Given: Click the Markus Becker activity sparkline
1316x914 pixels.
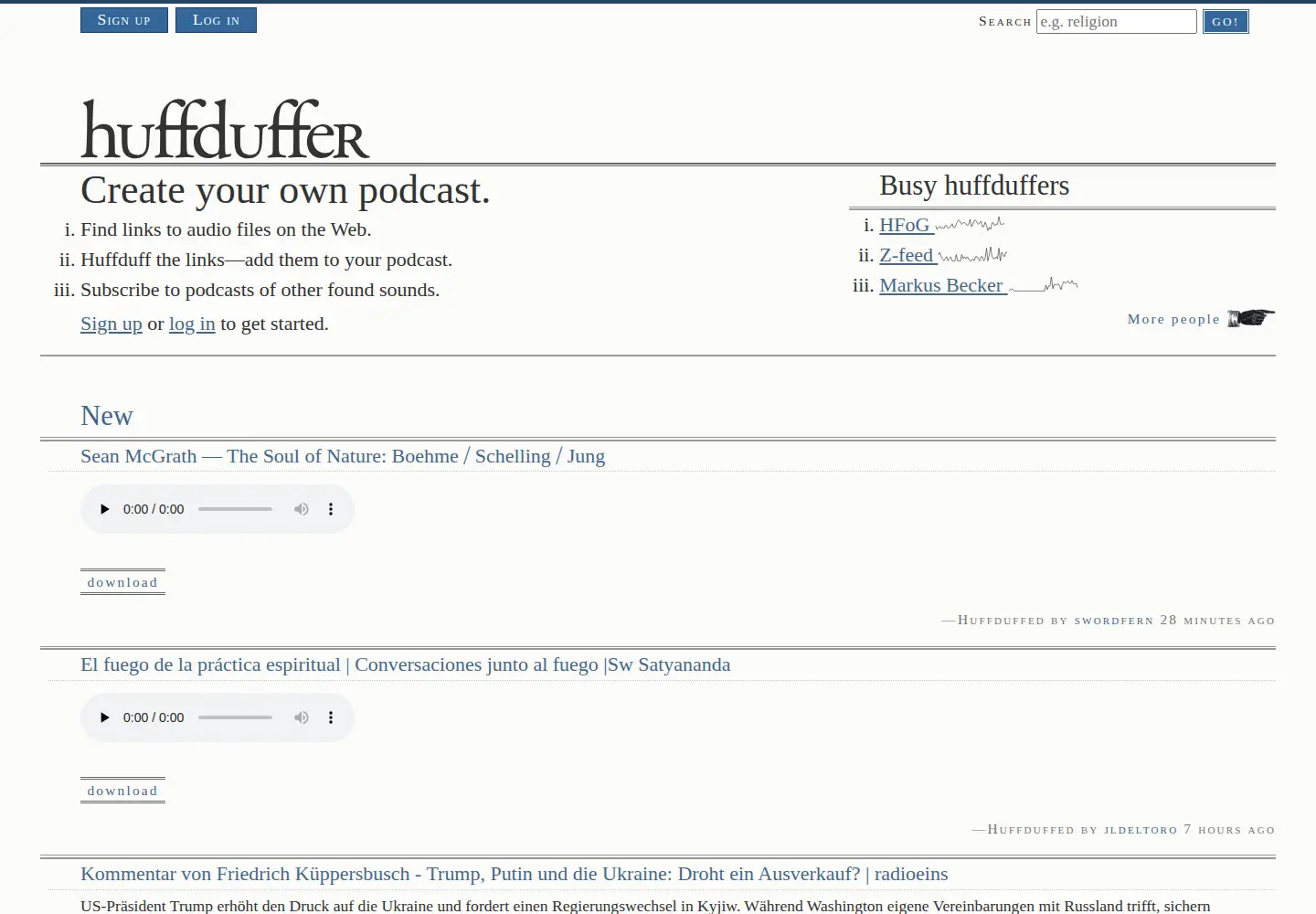Looking at the screenshot, I should click(1044, 285).
